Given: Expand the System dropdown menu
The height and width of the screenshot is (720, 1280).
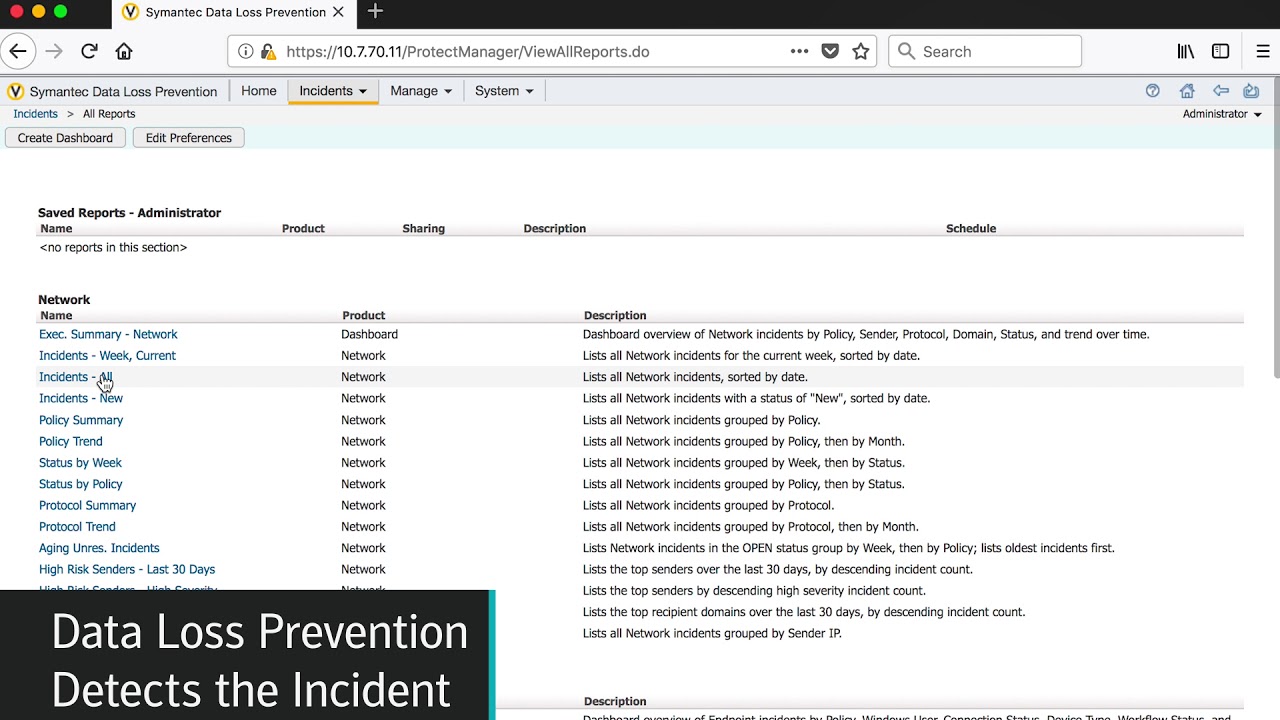Looking at the screenshot, I should [x=504, y=91].
